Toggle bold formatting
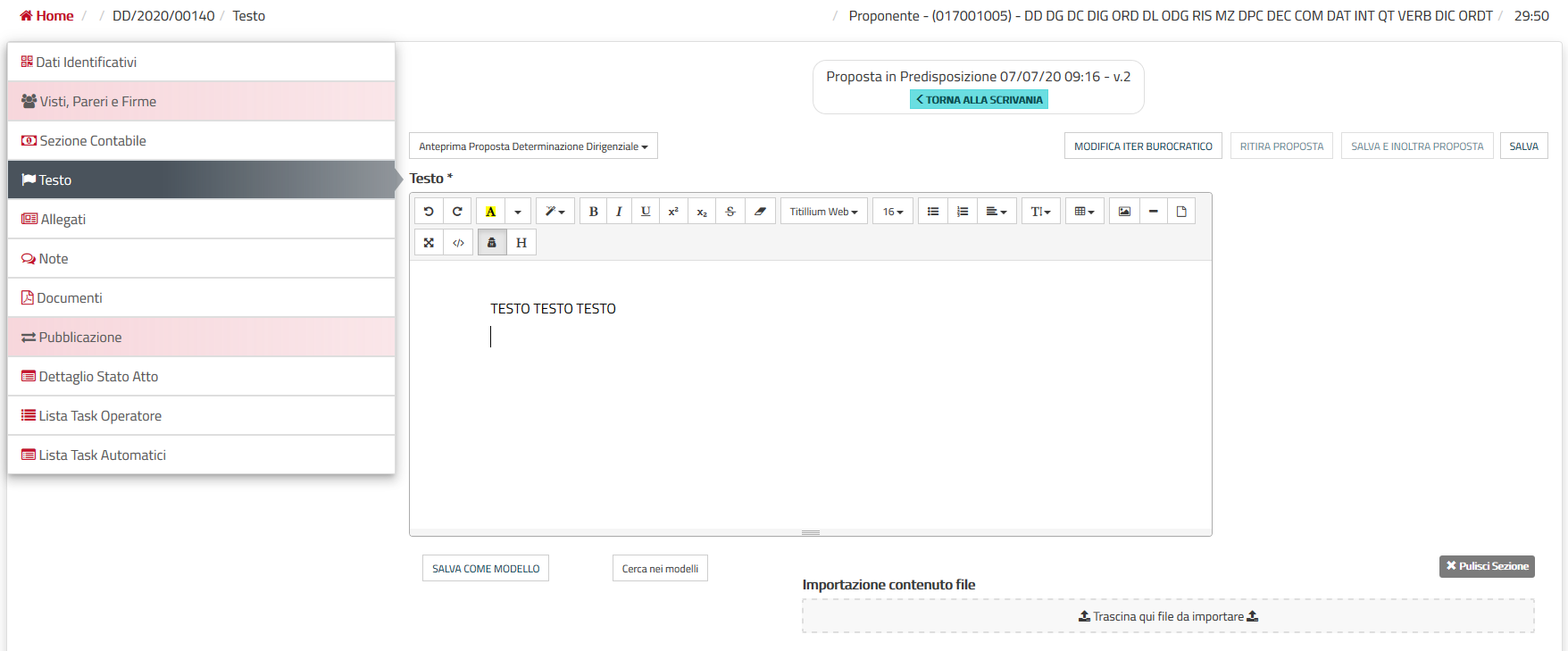 594,212
